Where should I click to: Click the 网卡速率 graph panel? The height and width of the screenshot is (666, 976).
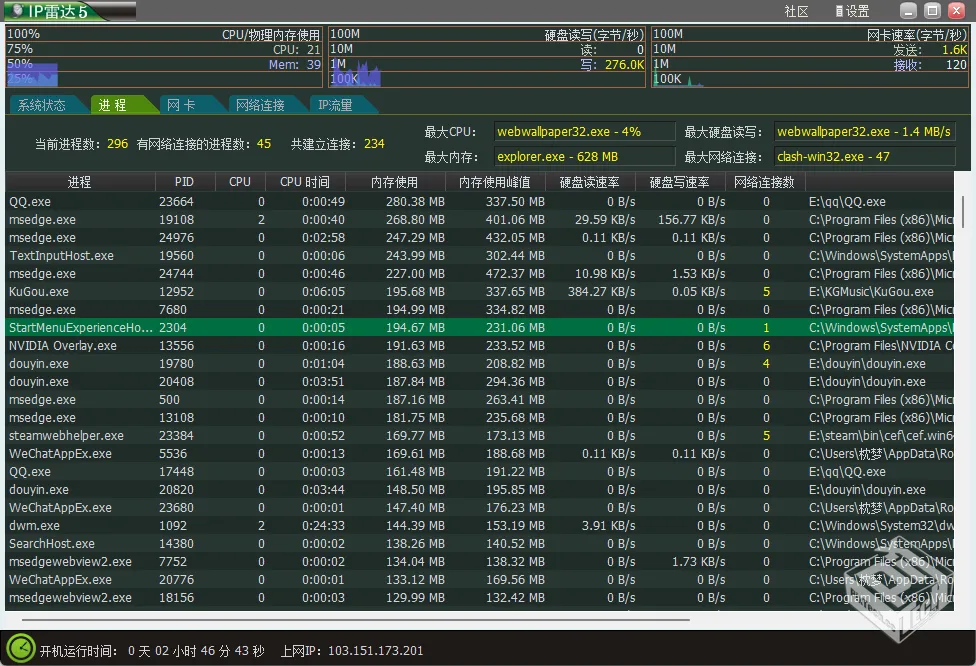pos(810,57)
